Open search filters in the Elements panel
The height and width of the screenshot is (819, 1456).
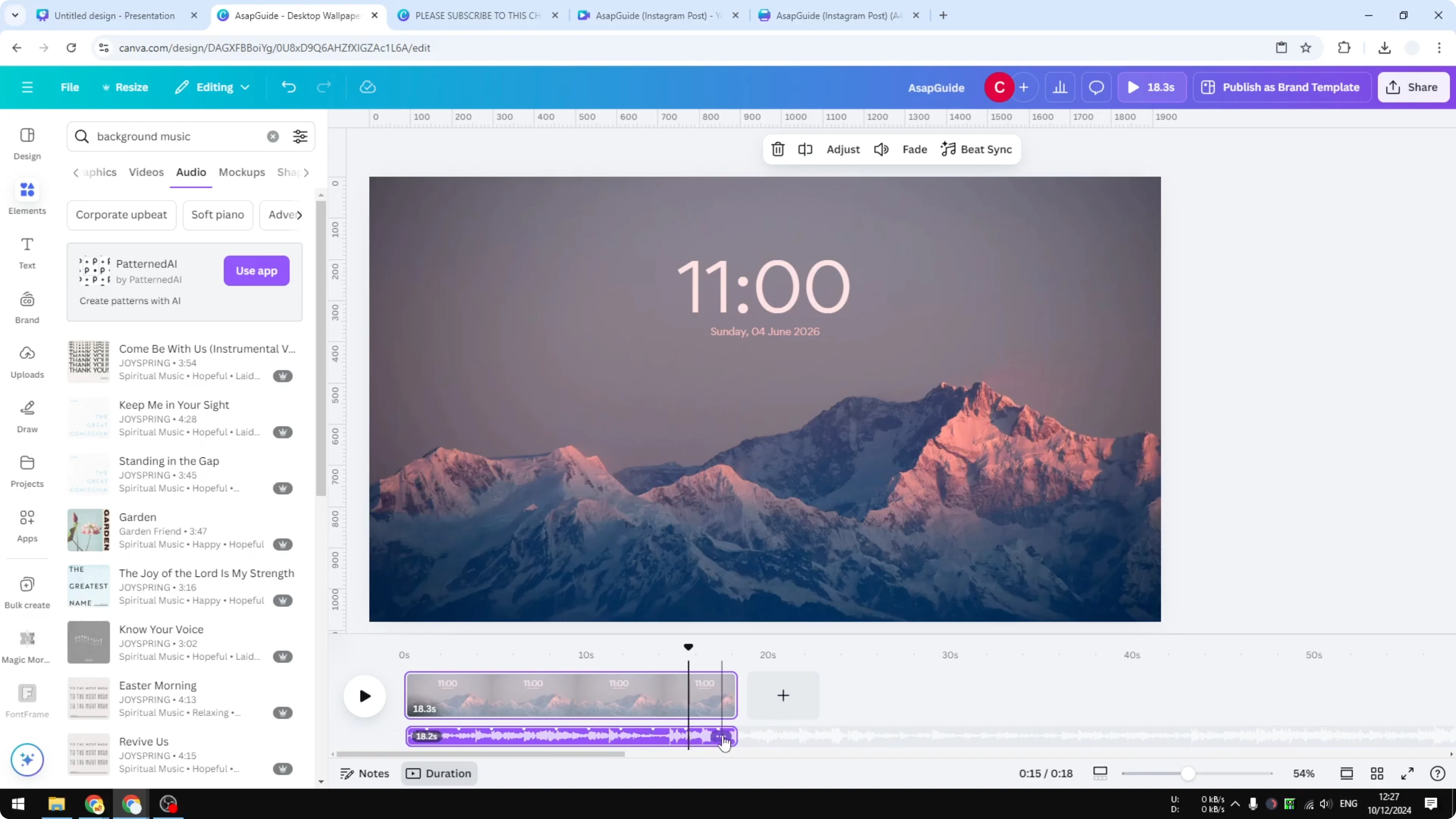pos(300,136)
